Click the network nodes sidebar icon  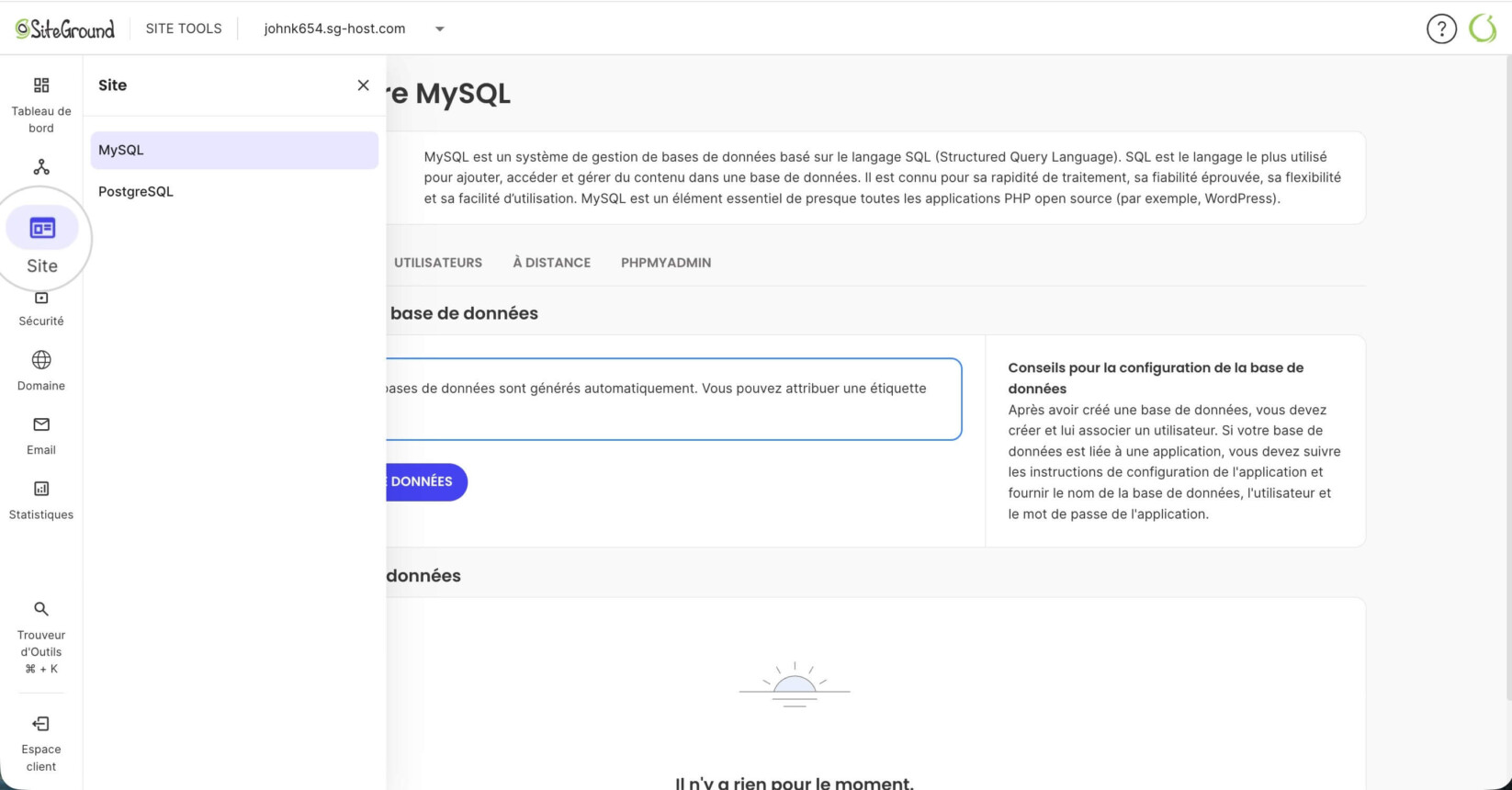[41, 167]
